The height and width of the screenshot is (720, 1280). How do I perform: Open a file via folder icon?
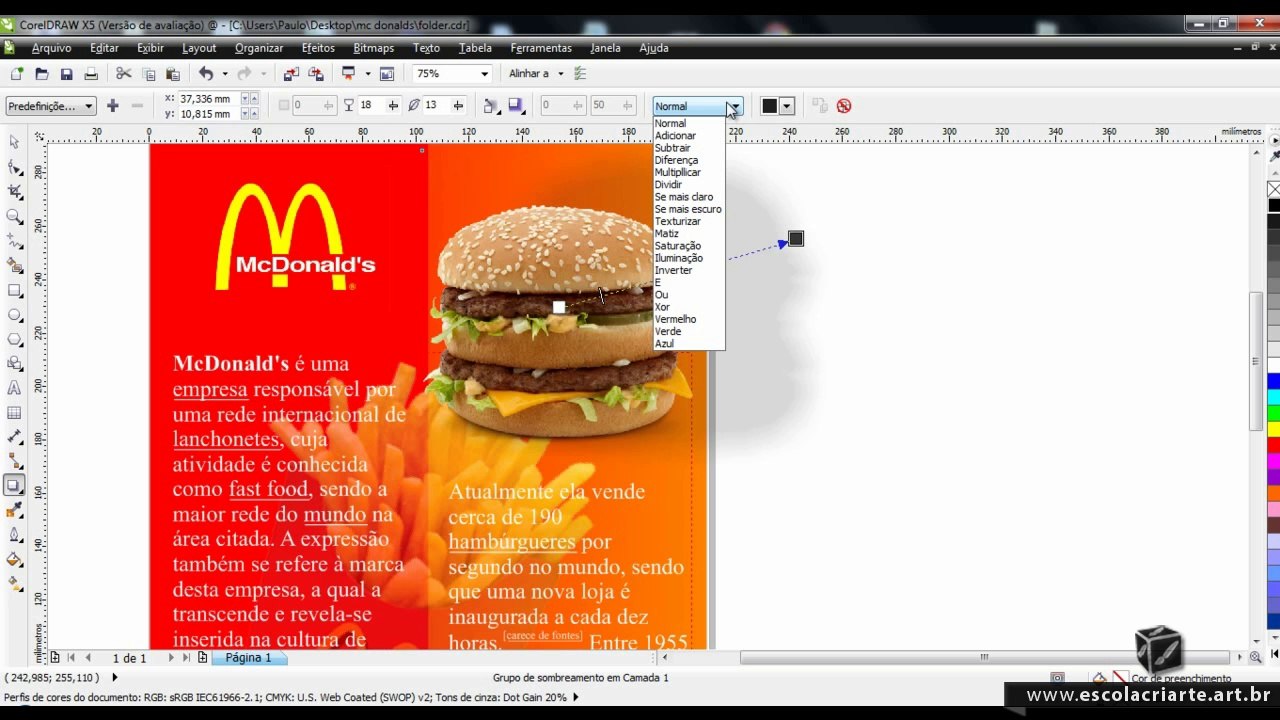coord(42,74)
